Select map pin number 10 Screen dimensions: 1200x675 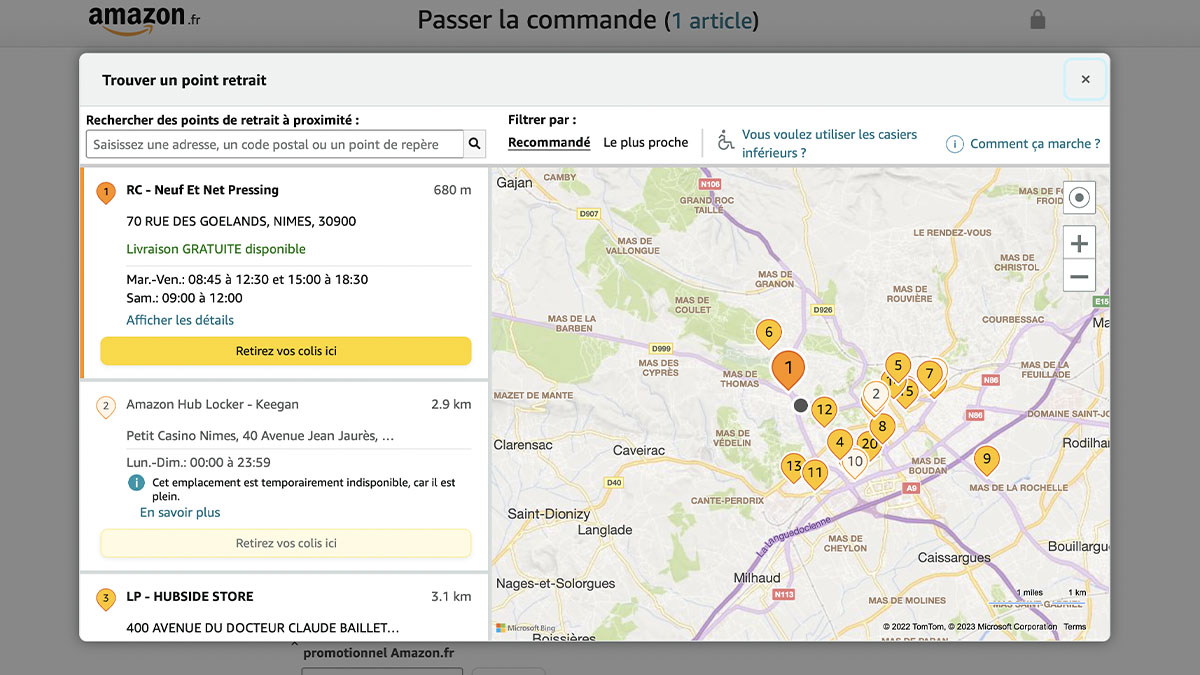pos(854,462)
